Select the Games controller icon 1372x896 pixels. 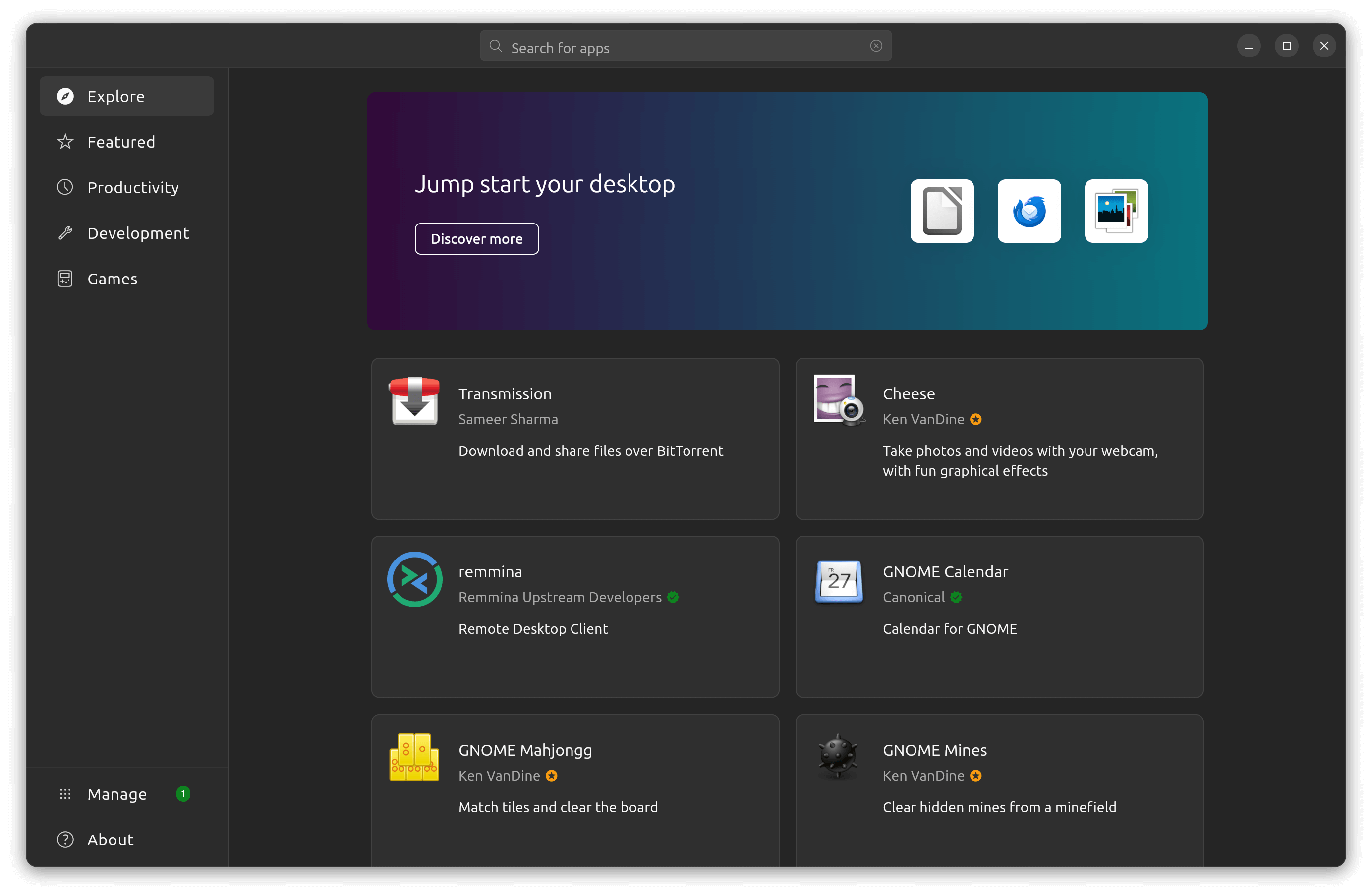tap(65, 279)
